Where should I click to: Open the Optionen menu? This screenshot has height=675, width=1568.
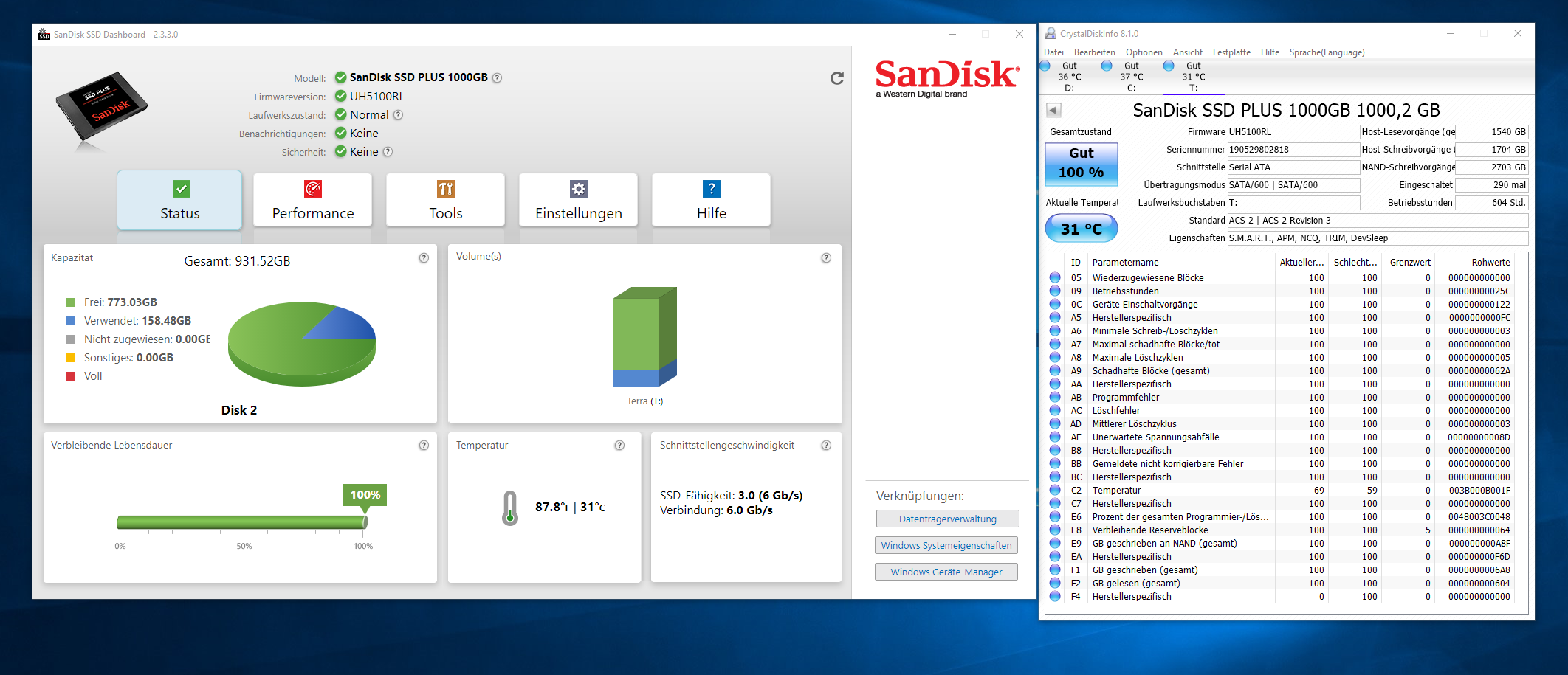pyautogui.click(x=1144, y=52)
